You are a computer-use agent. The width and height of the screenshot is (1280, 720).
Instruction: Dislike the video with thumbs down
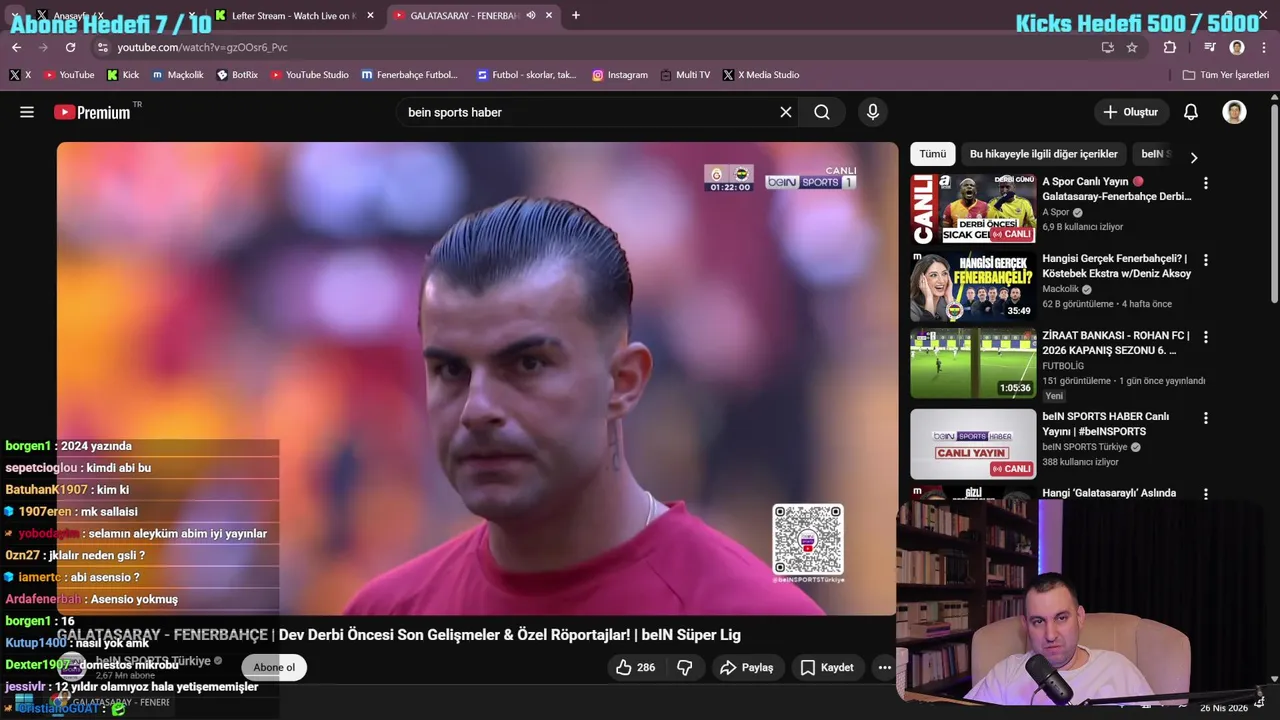click(685, 667)
